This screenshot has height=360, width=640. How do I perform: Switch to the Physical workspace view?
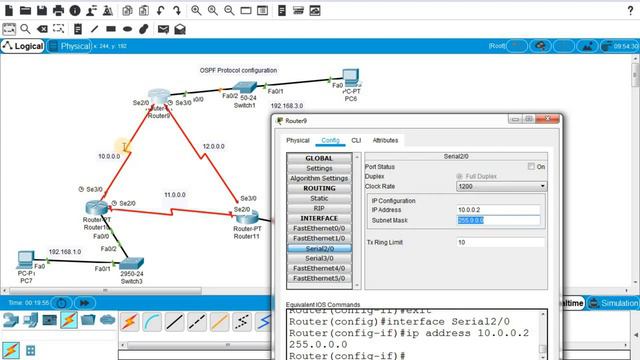pyautogui.click(x=69, y=46)
